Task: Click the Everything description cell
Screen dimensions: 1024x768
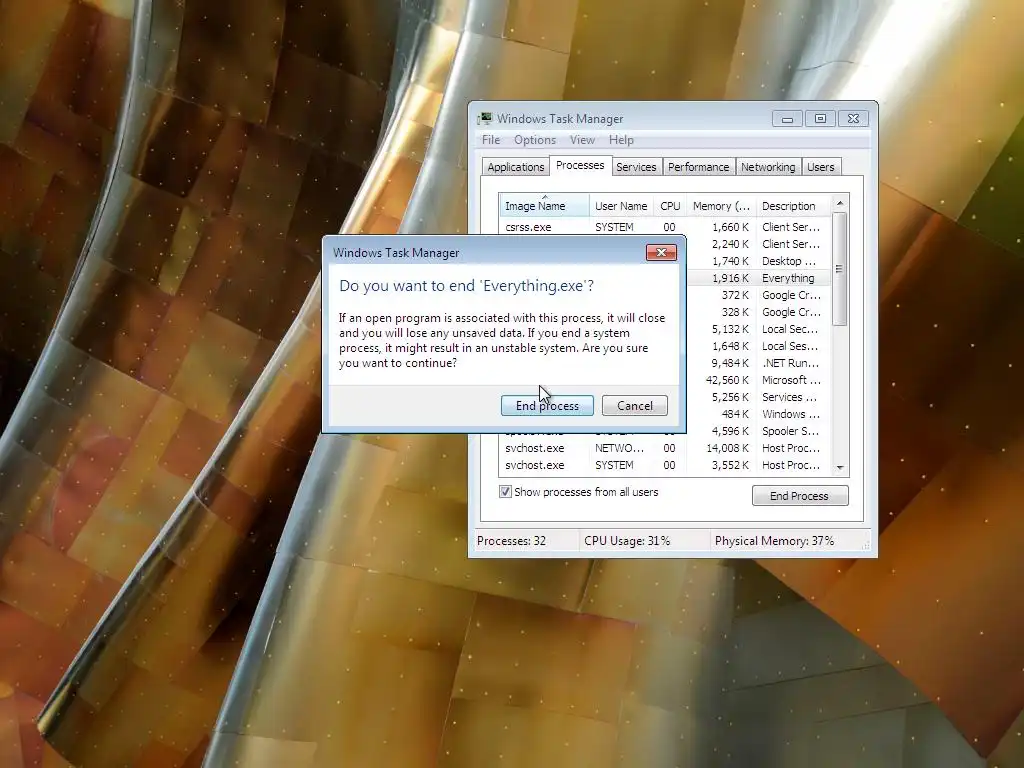Action: [x=788, y=278]
